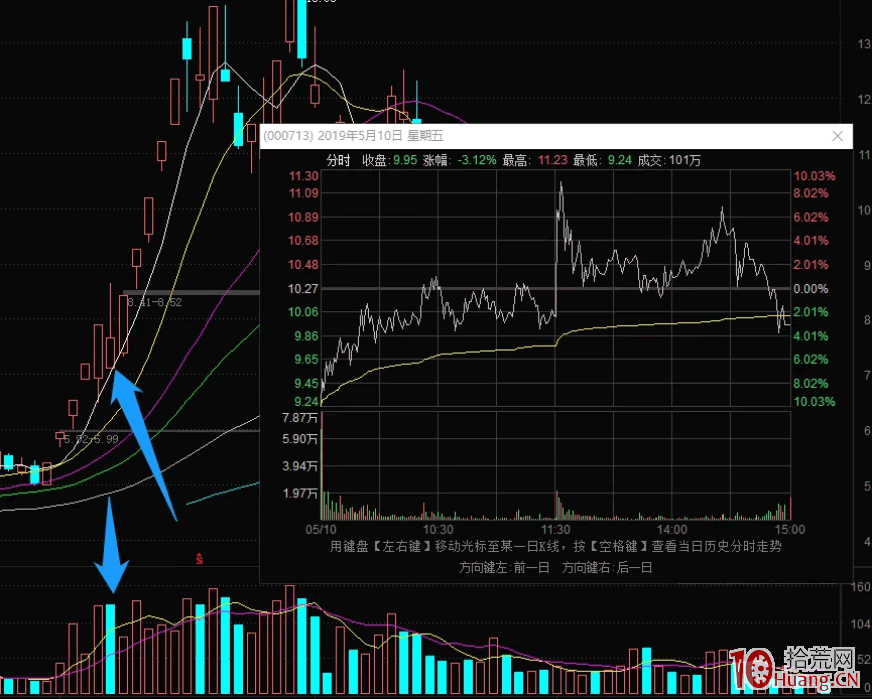Click the 14:00 time axis label
The width and height of the screenshot is (872, 699).
pos(673,529)
